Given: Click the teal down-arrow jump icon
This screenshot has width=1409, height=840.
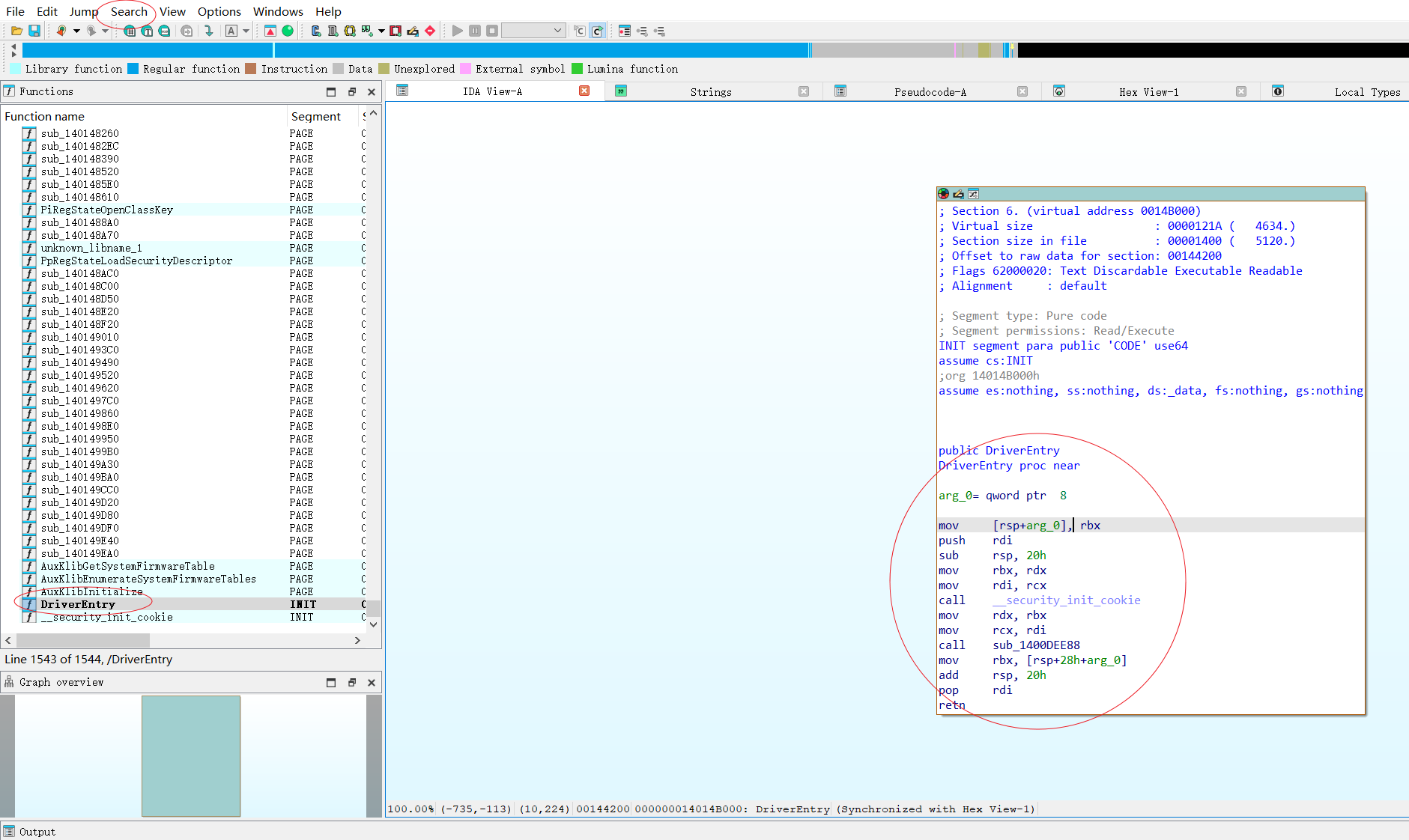Looking at the screenshot, I should click(x=208, y=31).
